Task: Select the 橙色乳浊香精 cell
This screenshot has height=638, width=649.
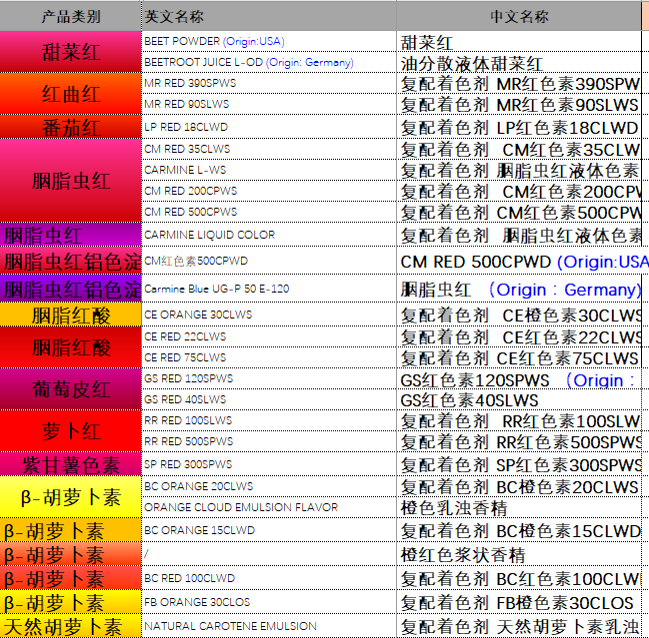Action: (x=519, y=507)
